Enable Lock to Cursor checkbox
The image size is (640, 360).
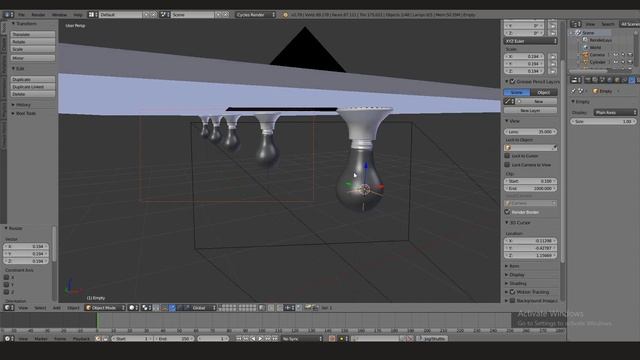507,156
